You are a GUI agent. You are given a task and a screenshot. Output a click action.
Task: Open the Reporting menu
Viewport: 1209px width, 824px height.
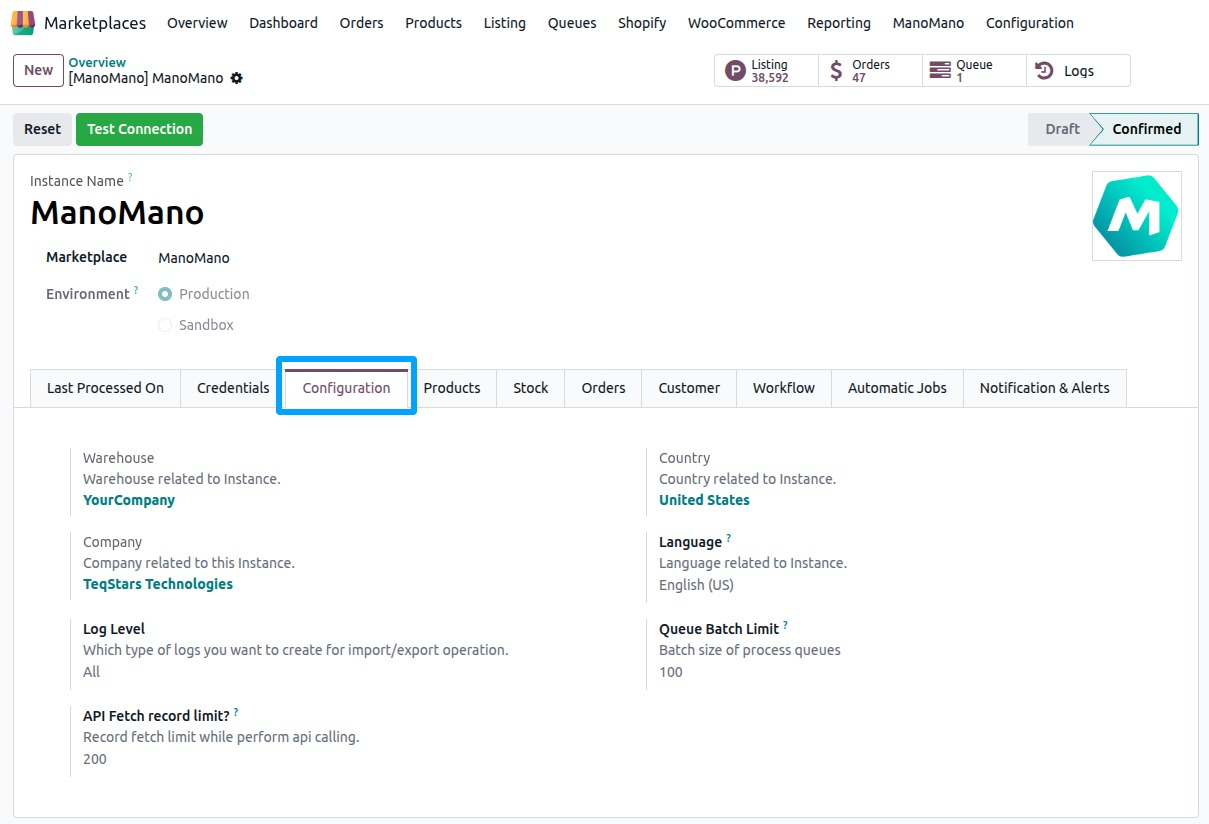click(839, 23)
